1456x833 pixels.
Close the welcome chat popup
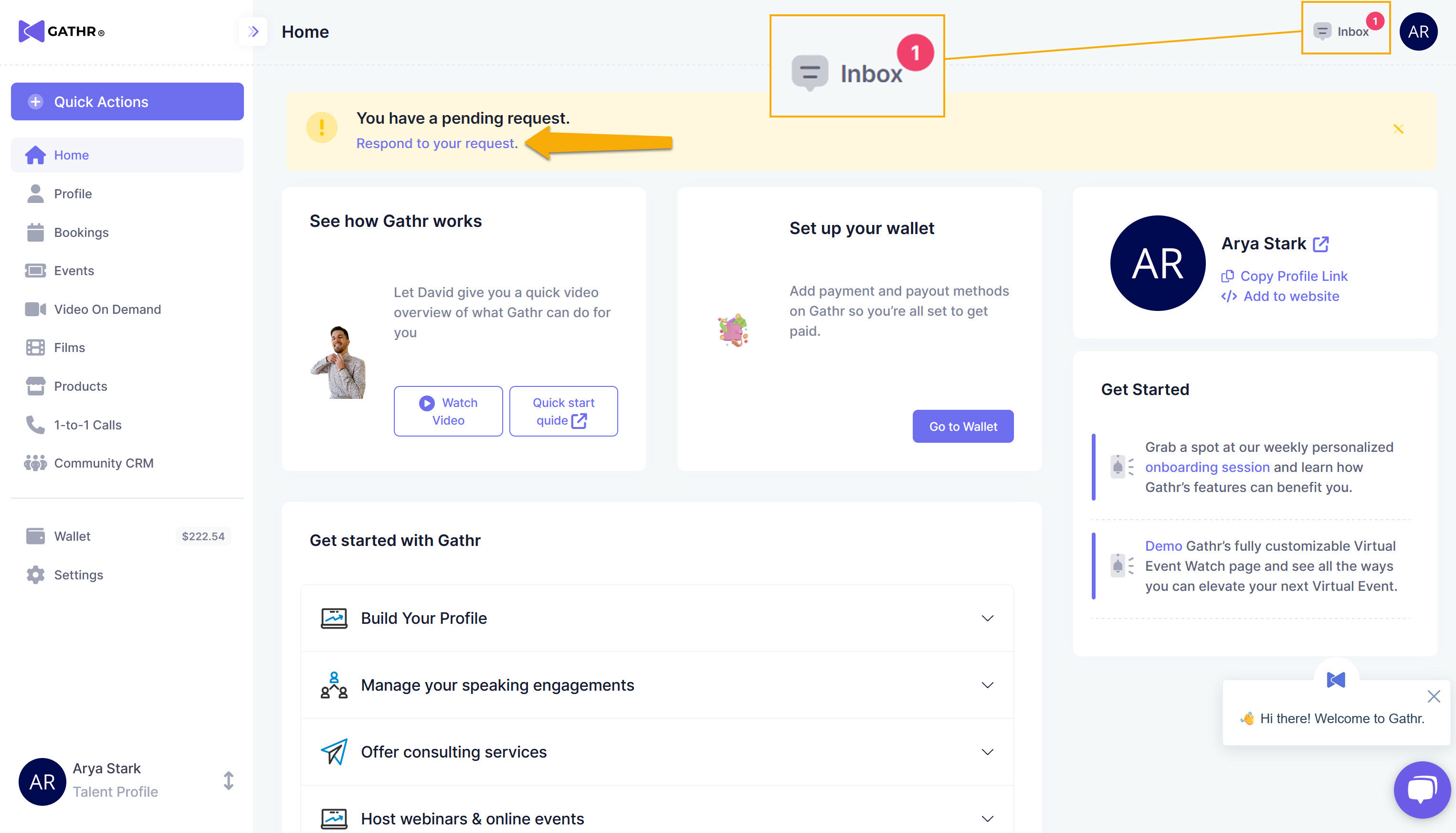pos(1433,696)
